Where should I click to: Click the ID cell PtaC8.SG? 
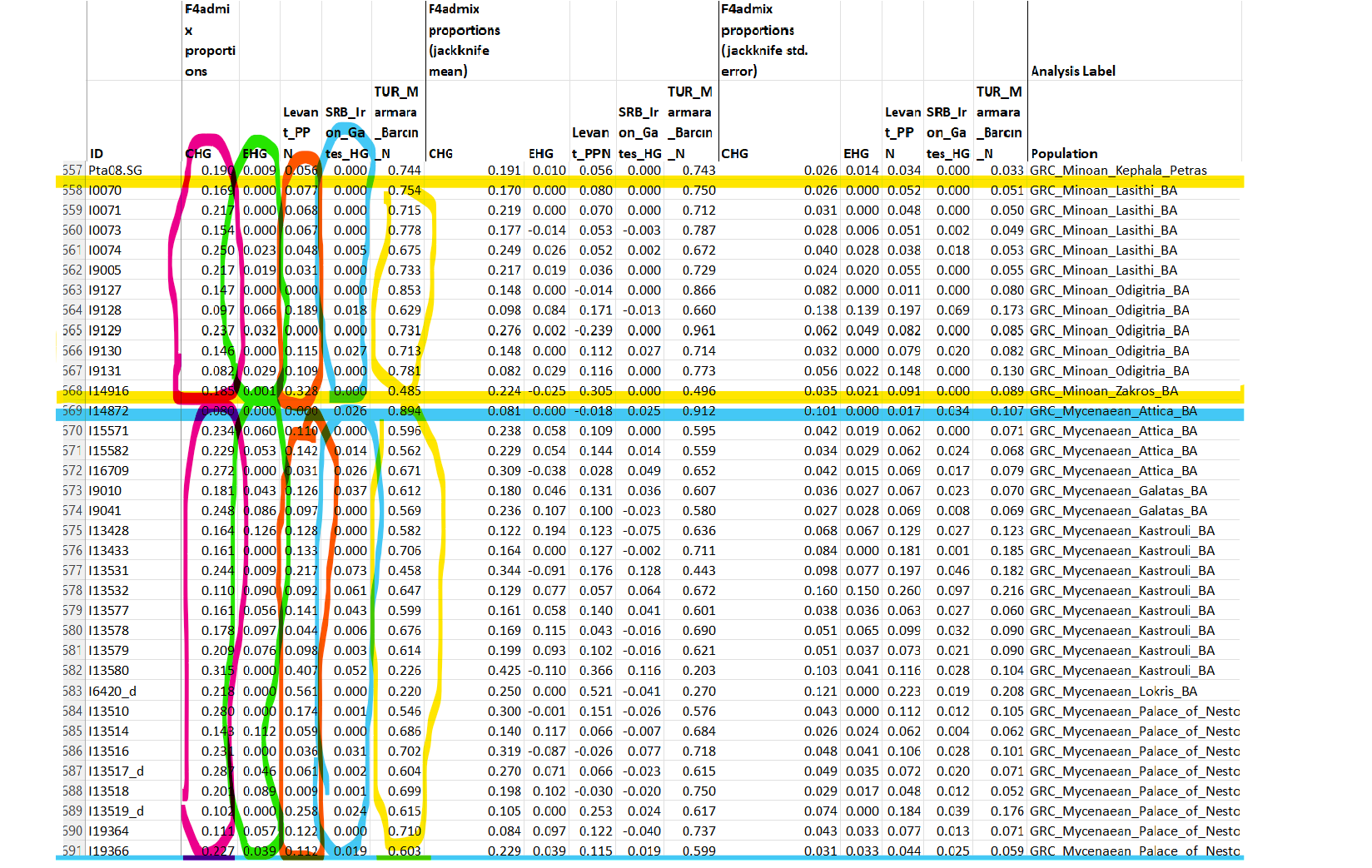tap(116, 171)
